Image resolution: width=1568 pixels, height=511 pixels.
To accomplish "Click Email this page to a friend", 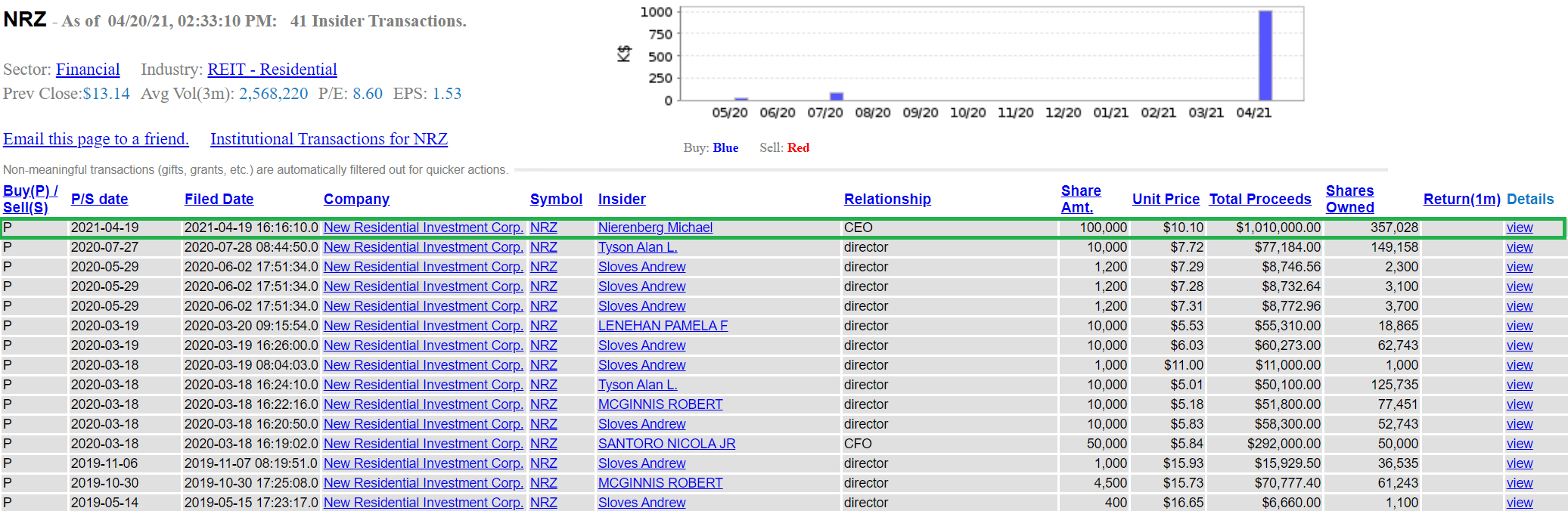I will tap(96, 139).
